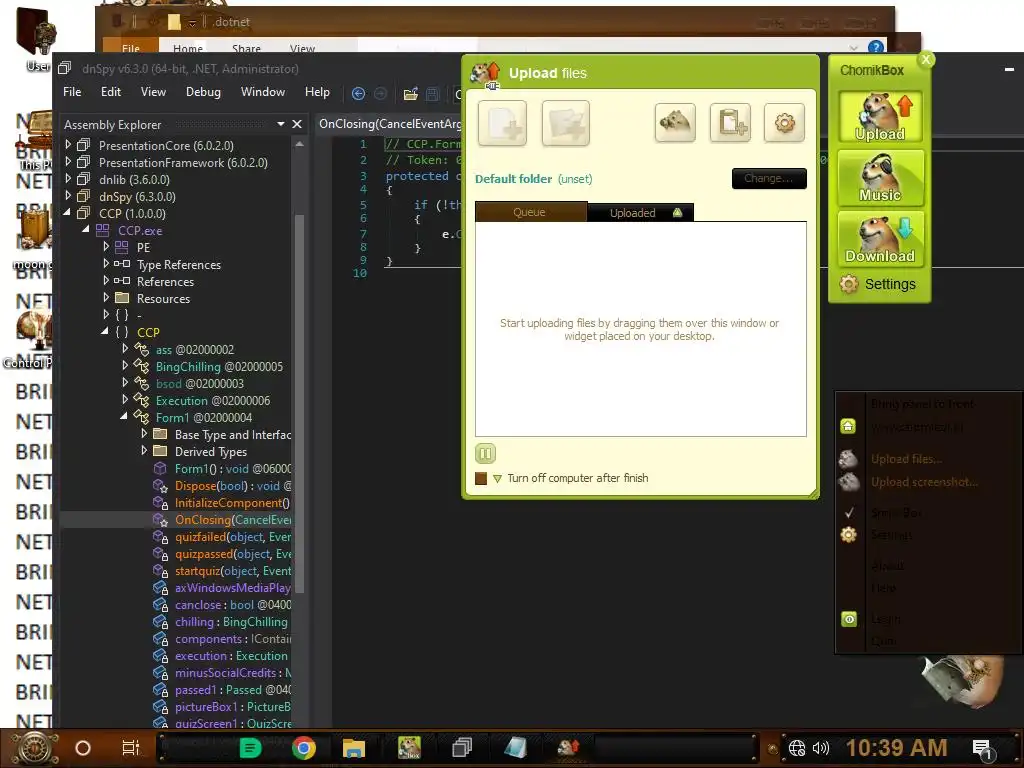
Task: Select the minusSocialCredits field
Action: point(232,673)
